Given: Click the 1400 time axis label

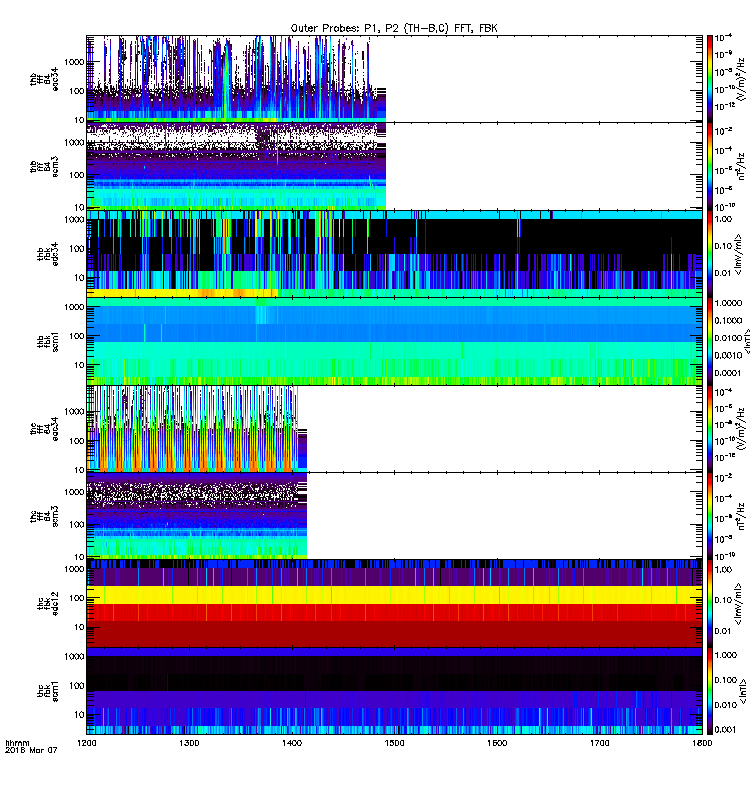Looking at the screenshot, I should (x=291, y=743).
